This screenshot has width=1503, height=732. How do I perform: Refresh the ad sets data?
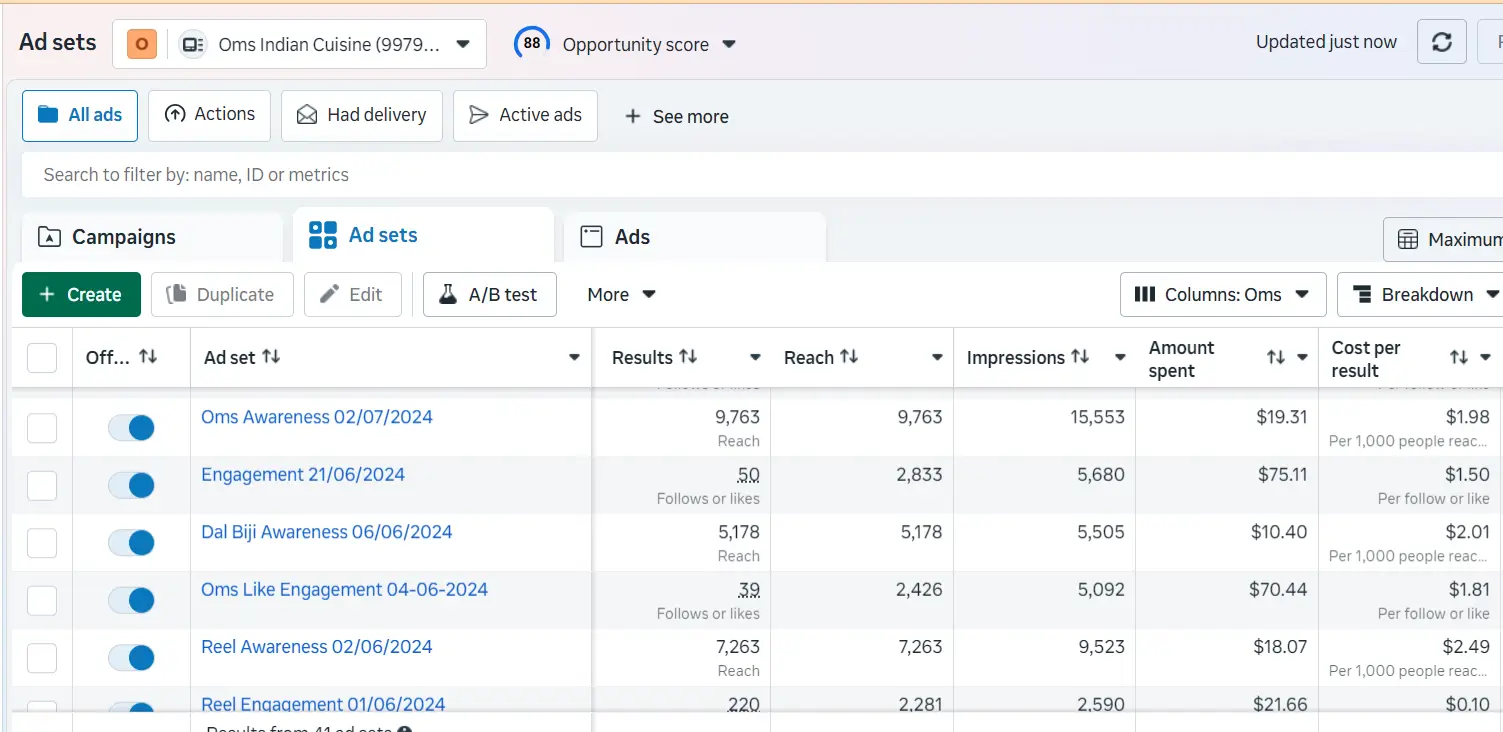point(1441,42)
